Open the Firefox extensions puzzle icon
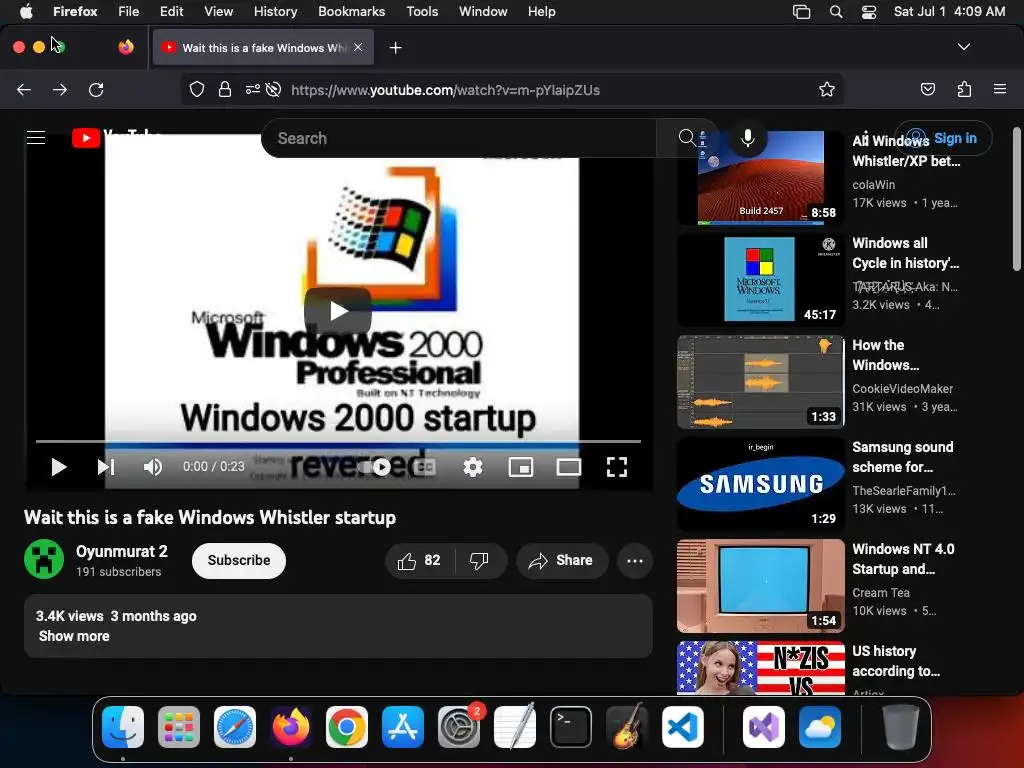 tap(964, 89)
